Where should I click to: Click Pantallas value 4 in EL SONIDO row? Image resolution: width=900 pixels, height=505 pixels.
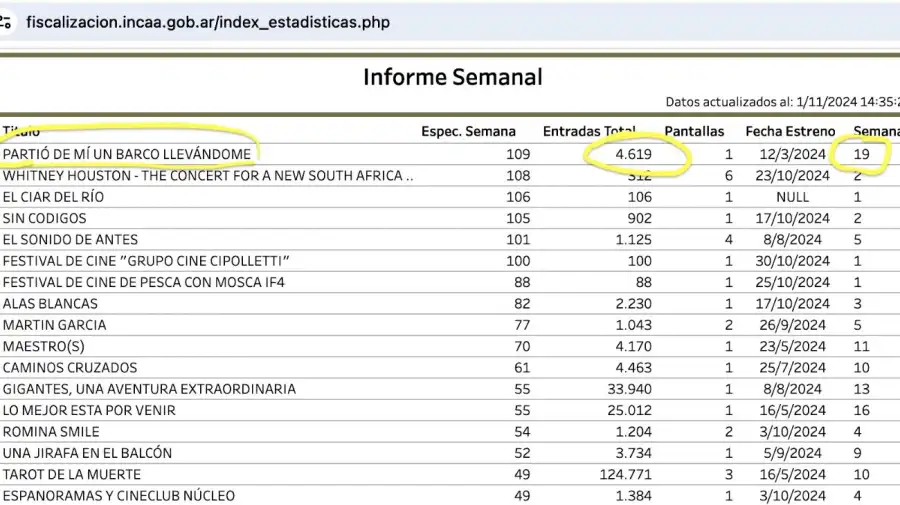[x=728, y=239]
